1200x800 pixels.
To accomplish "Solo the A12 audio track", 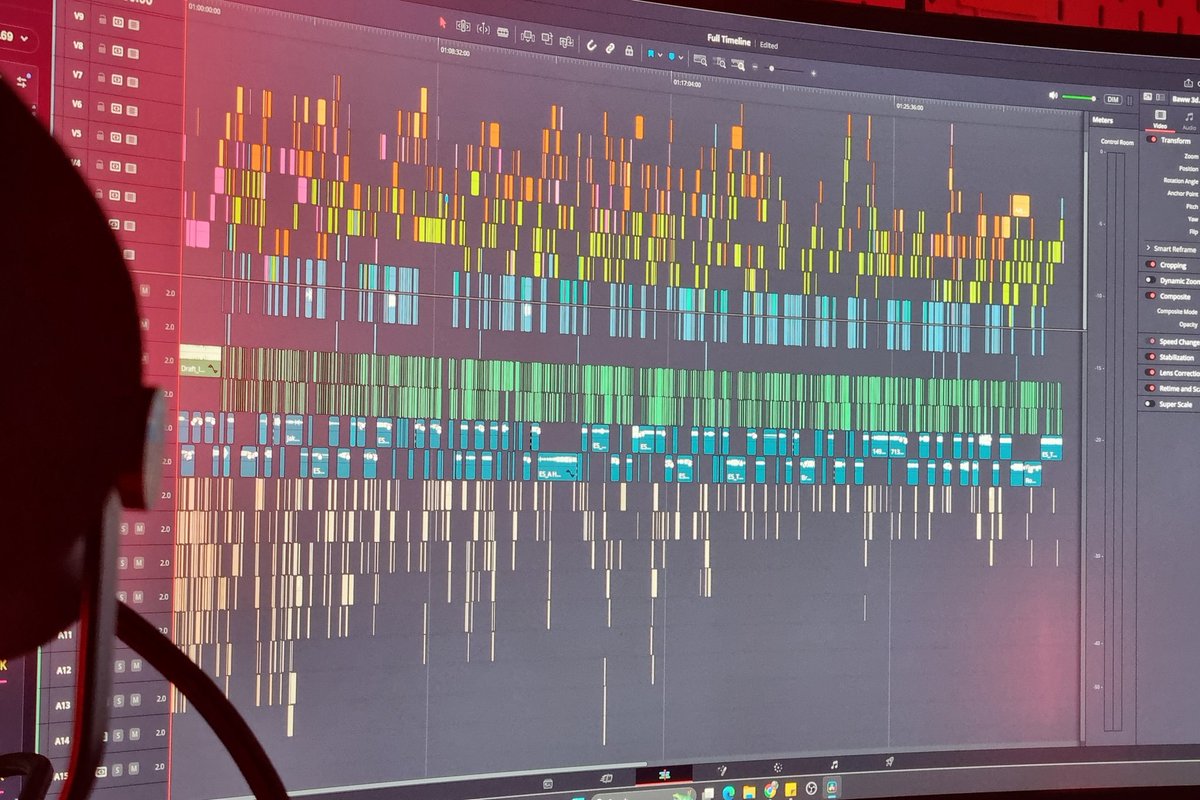I will tap(119, 666).
